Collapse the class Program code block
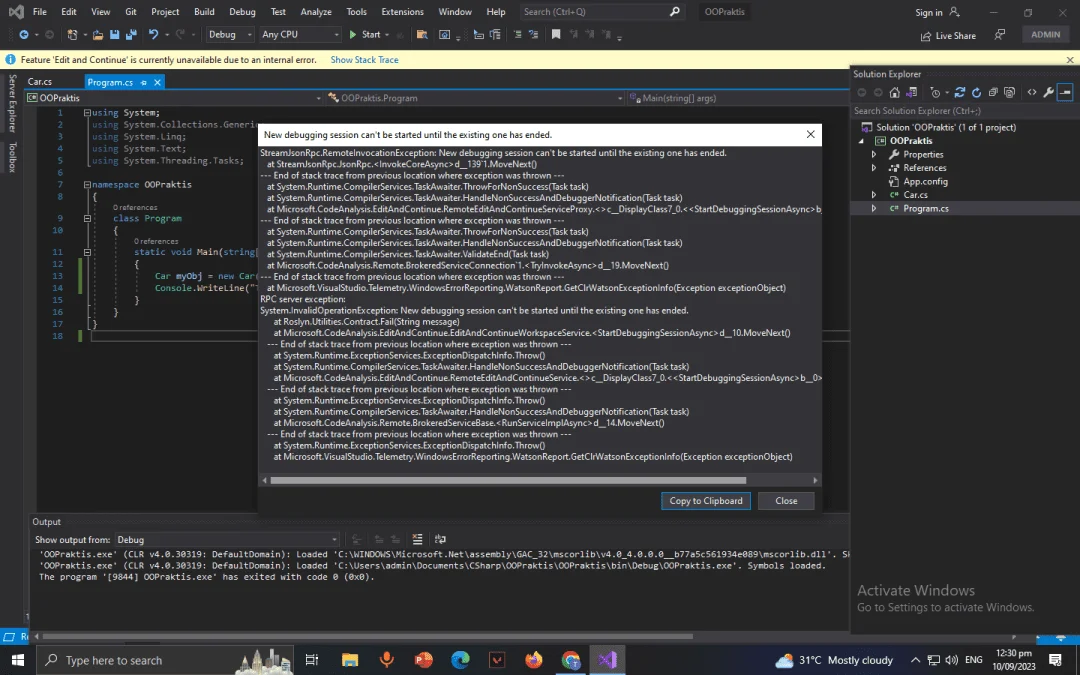Image resolution: width=1080 pixels, height=675 pixels. 87,218
